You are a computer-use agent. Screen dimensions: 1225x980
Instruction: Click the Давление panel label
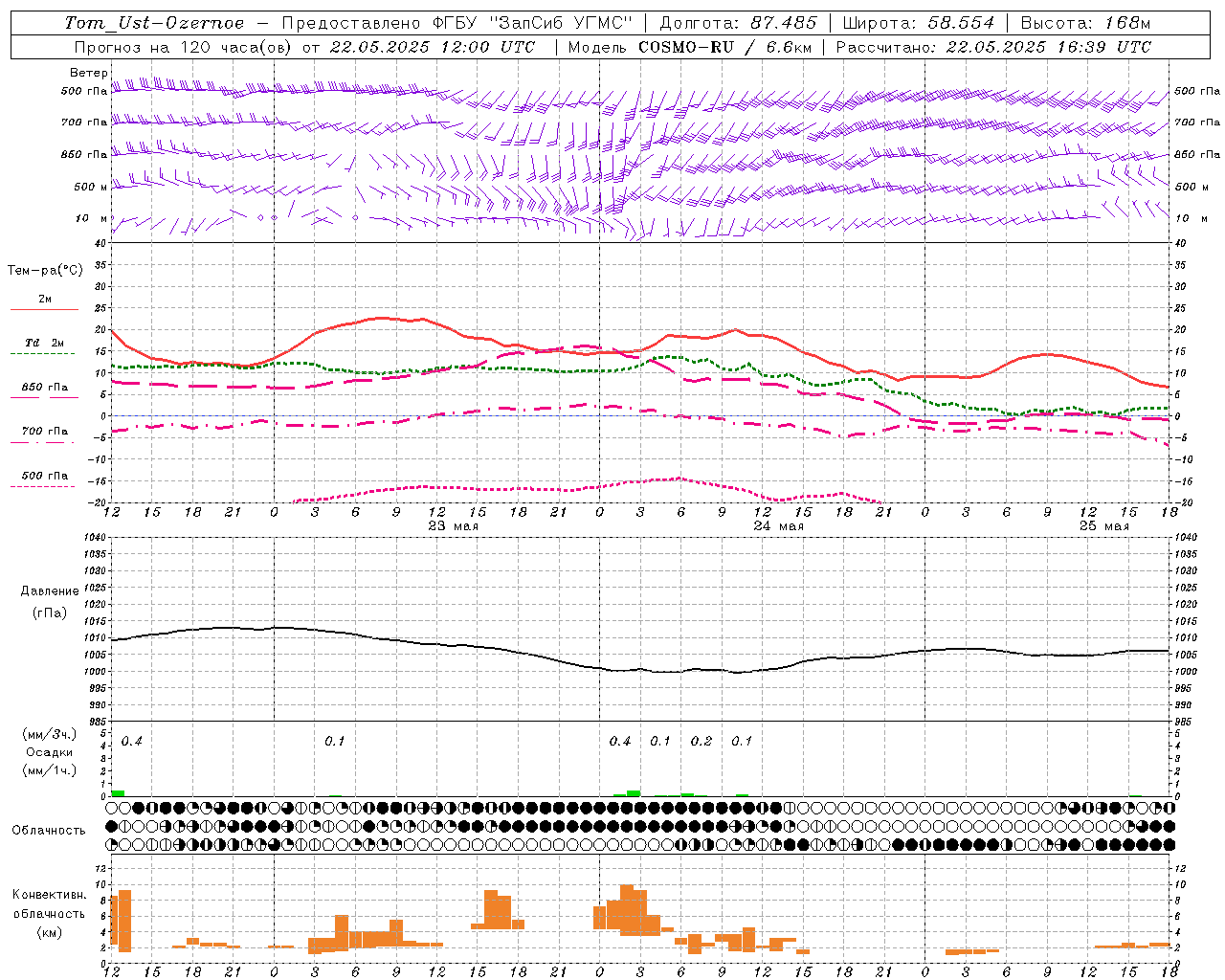[x=50, y=591]
